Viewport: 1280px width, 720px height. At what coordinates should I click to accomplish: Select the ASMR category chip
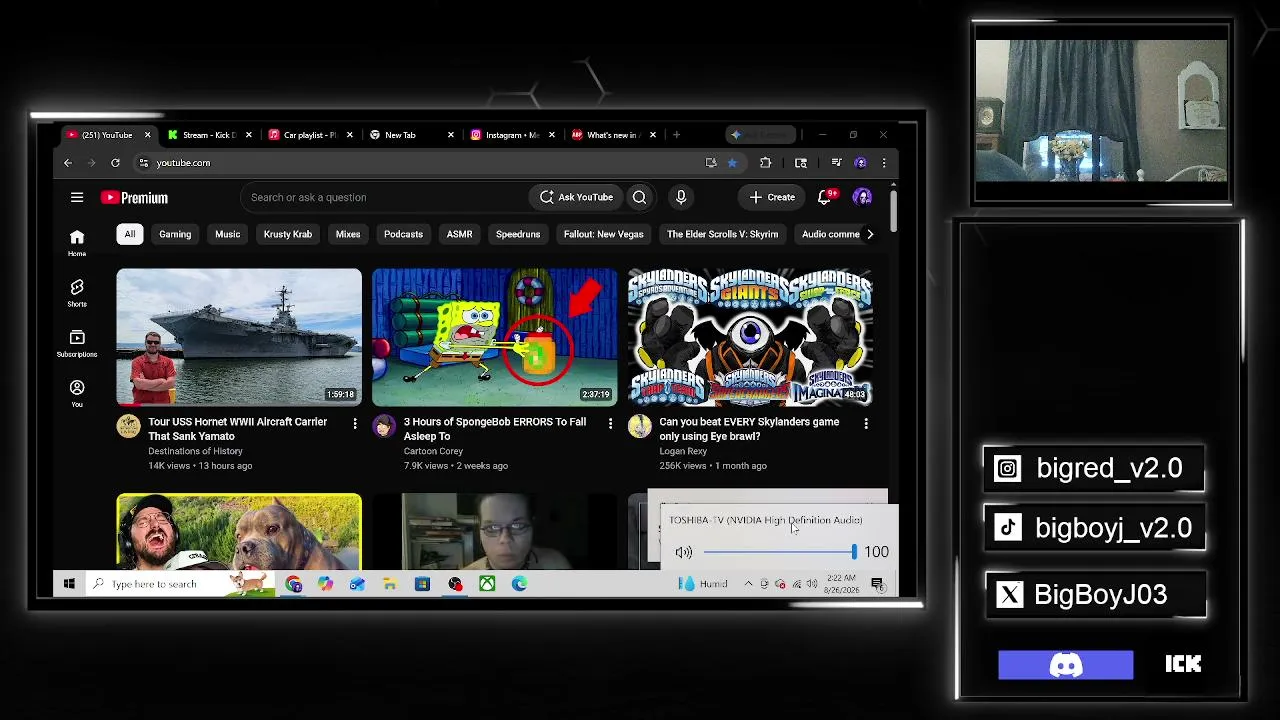coord(459,234)
